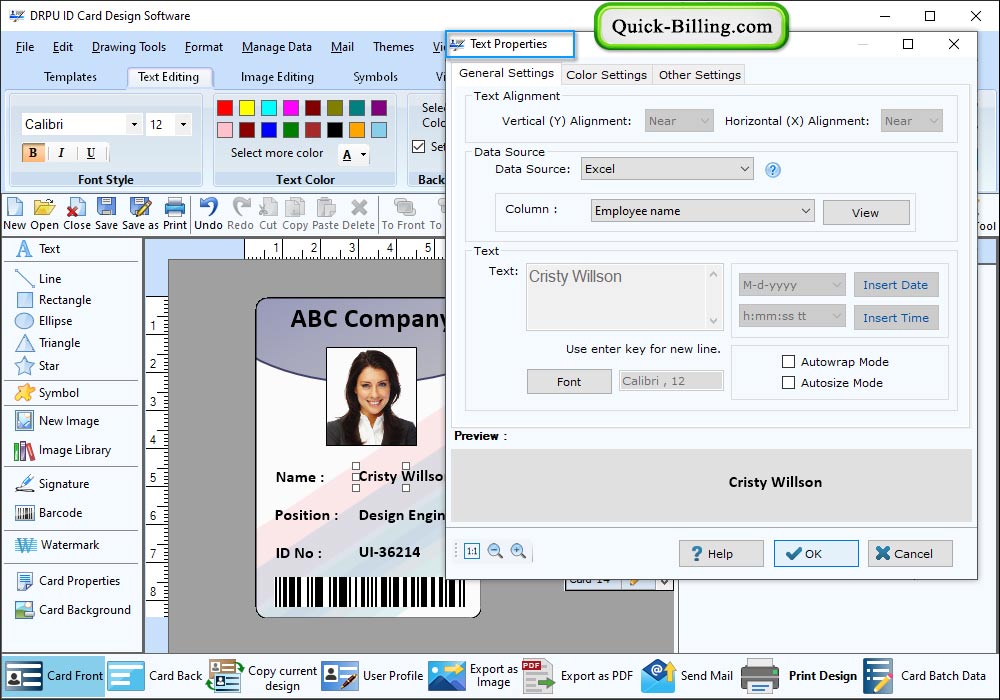This screenshot has height=700, width=1000.
Task: Expand the Data Source Excel dropdown
Action: pyautogui.click(x=667, y=169)
